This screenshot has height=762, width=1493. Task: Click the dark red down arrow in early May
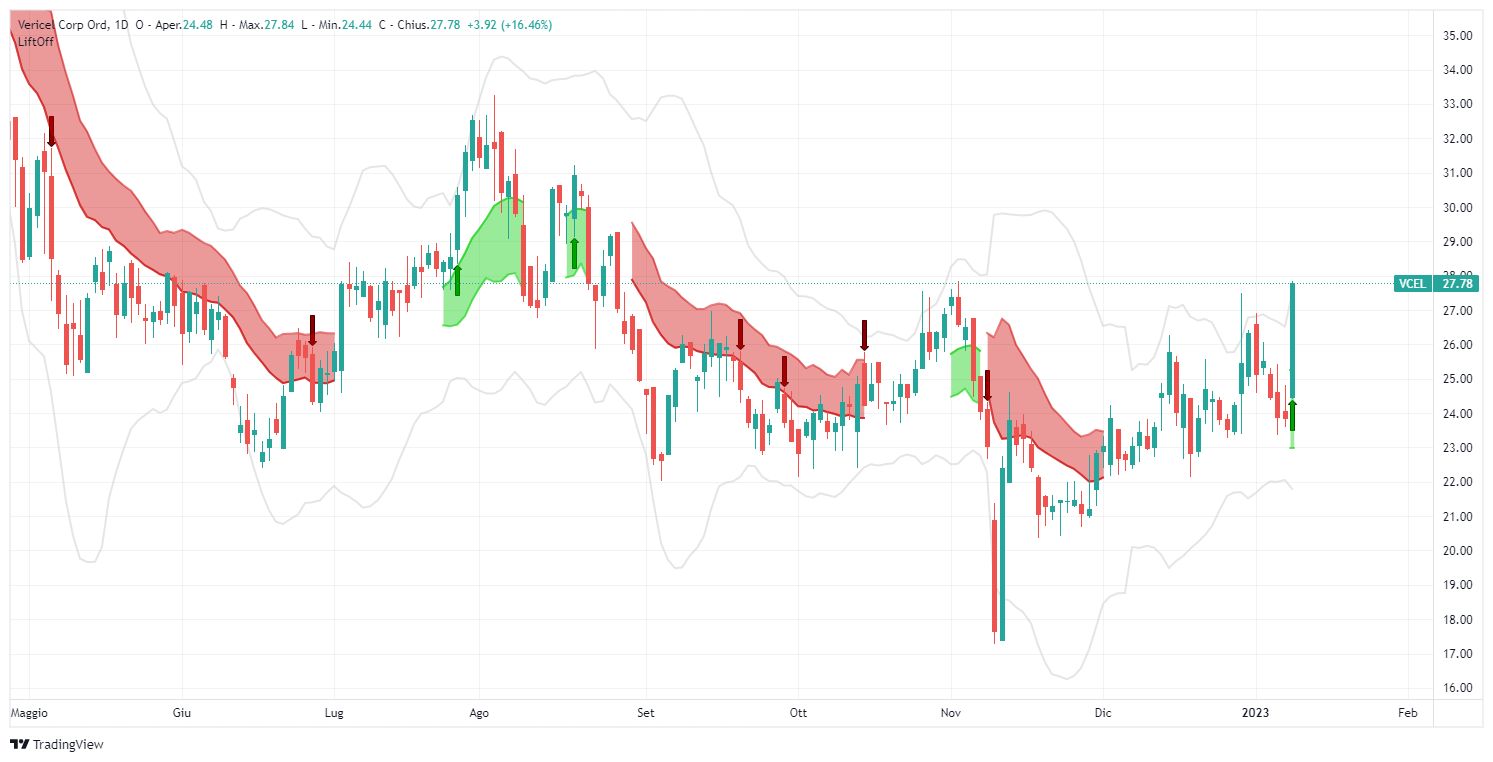click(50, 131)
